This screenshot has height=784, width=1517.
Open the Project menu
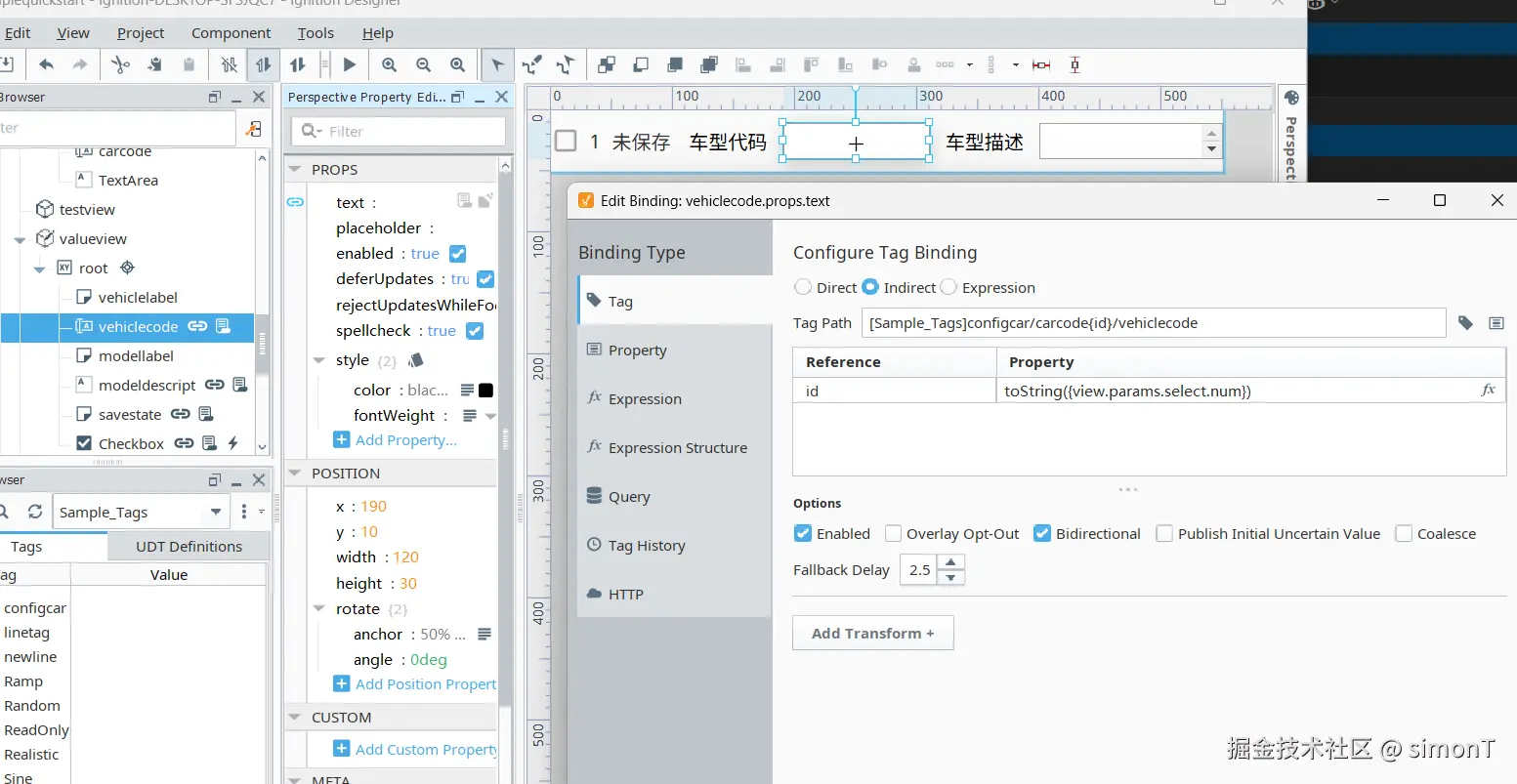point(141,32)
